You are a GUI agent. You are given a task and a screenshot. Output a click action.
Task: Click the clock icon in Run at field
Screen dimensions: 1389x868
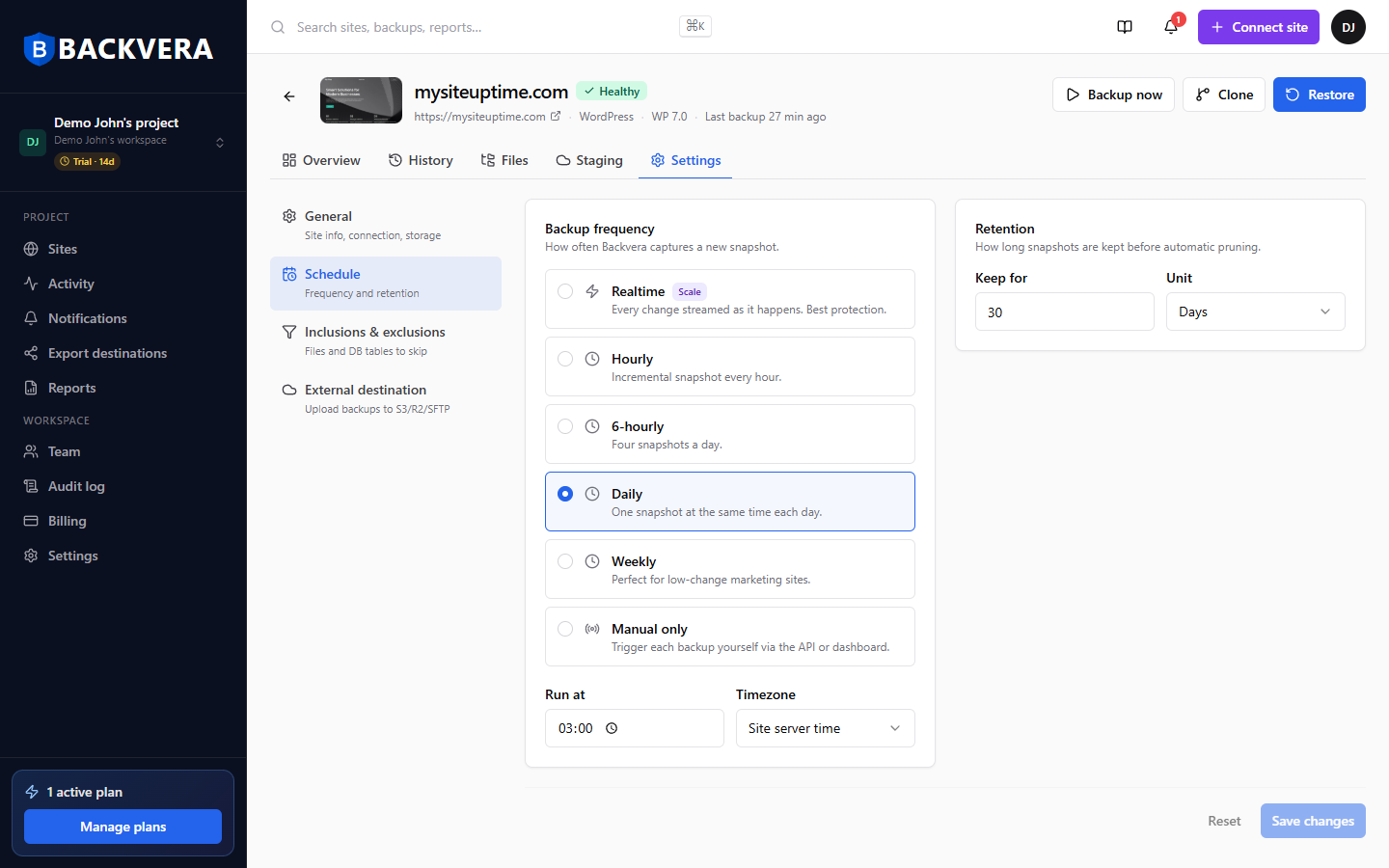tap(612, 728)
